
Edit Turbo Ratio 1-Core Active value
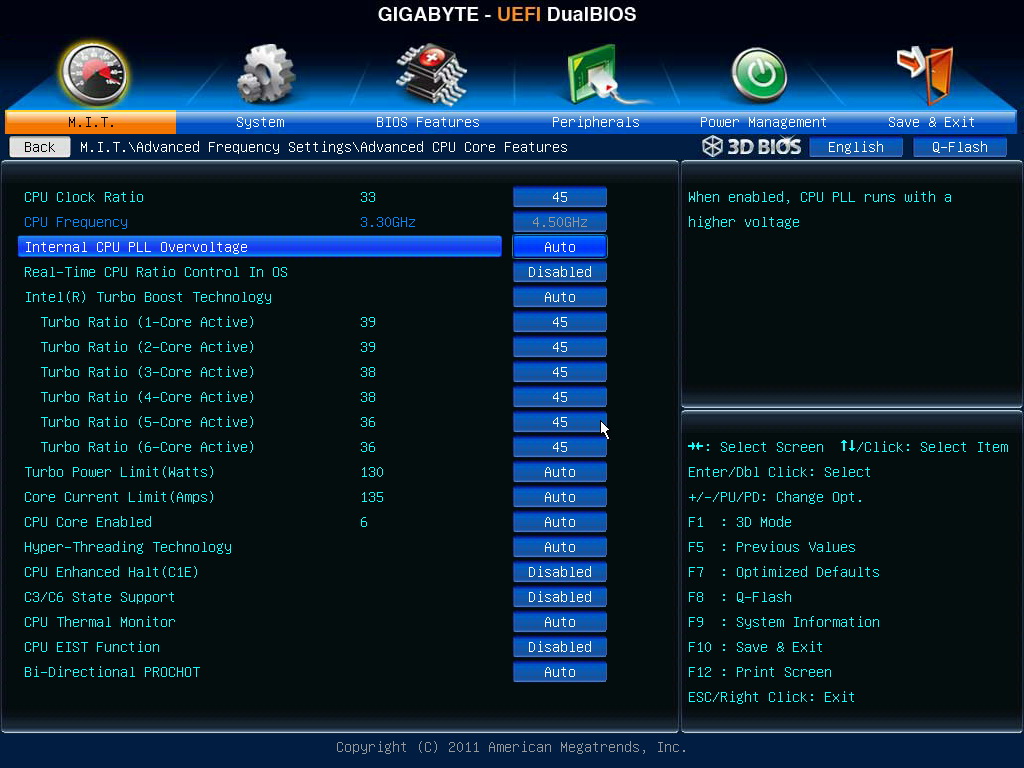tap(560, 322)
